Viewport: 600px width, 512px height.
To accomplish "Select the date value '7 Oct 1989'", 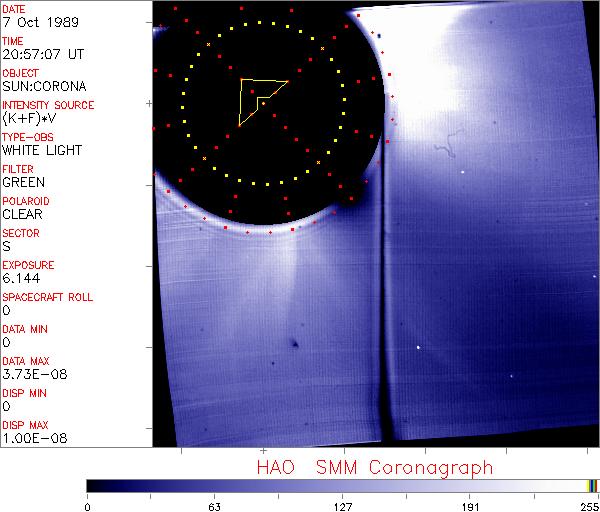I will 32,22.
